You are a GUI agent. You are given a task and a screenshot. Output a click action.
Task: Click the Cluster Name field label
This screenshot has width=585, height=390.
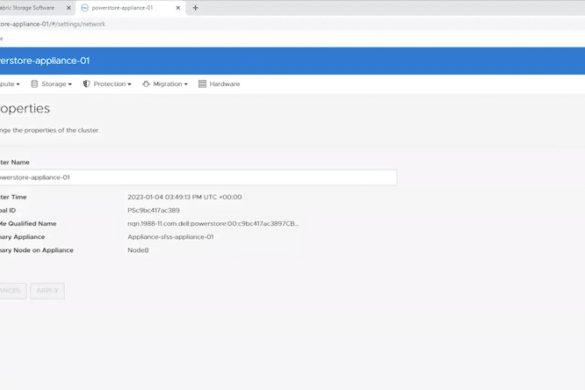15,162
